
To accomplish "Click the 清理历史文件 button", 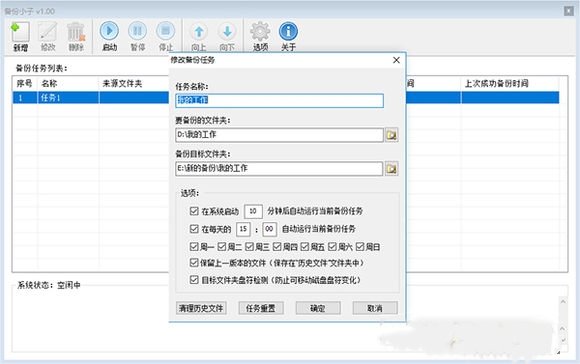I will [x=201, y=308].
